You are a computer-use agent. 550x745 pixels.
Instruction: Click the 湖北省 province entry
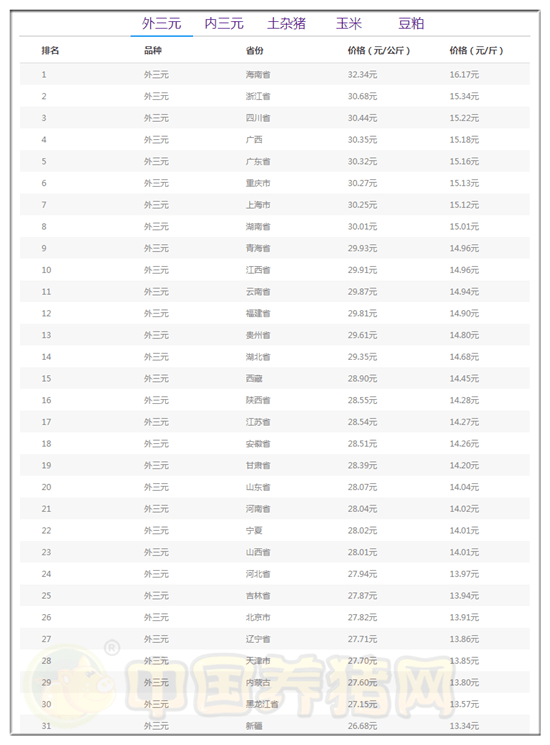point(258,357)
